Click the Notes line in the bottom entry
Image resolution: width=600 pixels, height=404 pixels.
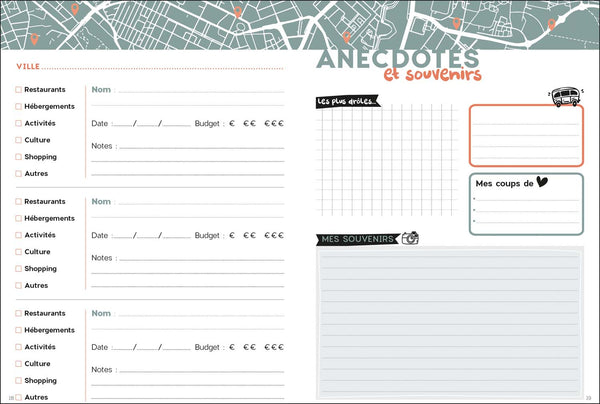coord(202,371)
